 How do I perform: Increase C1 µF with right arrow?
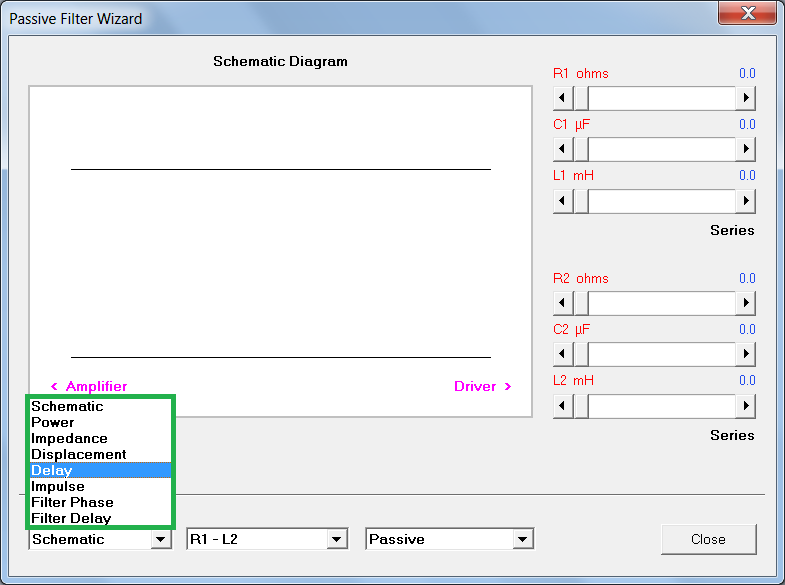tap(745, 149)
